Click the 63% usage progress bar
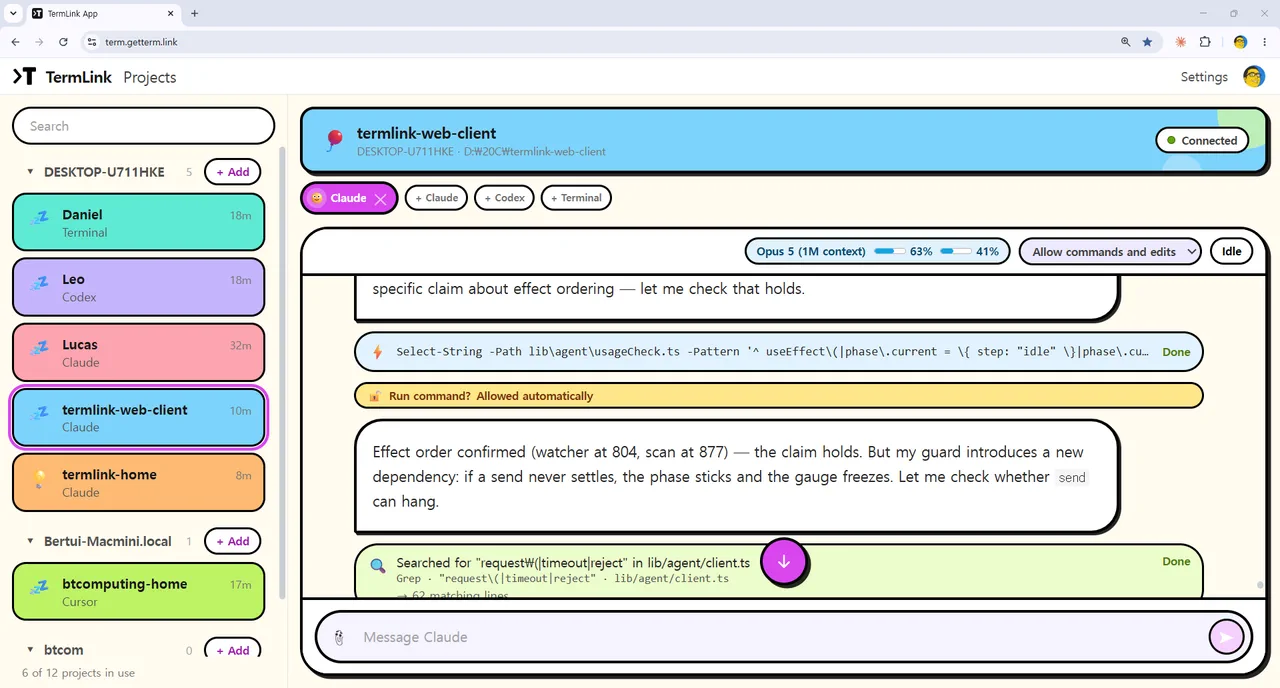 890,252
